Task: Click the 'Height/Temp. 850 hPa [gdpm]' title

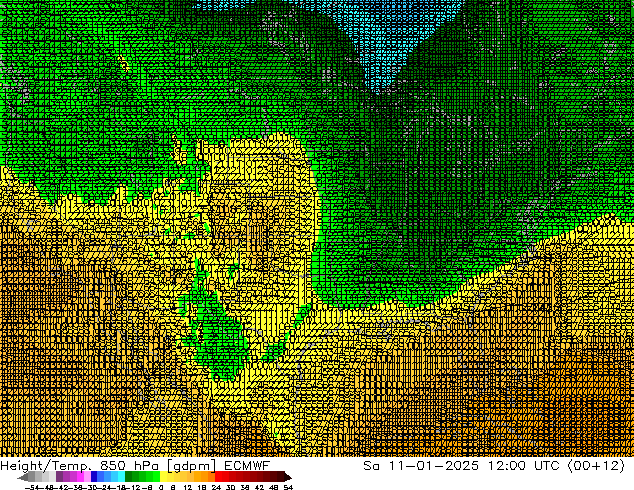Action: (x=108, y=466)
